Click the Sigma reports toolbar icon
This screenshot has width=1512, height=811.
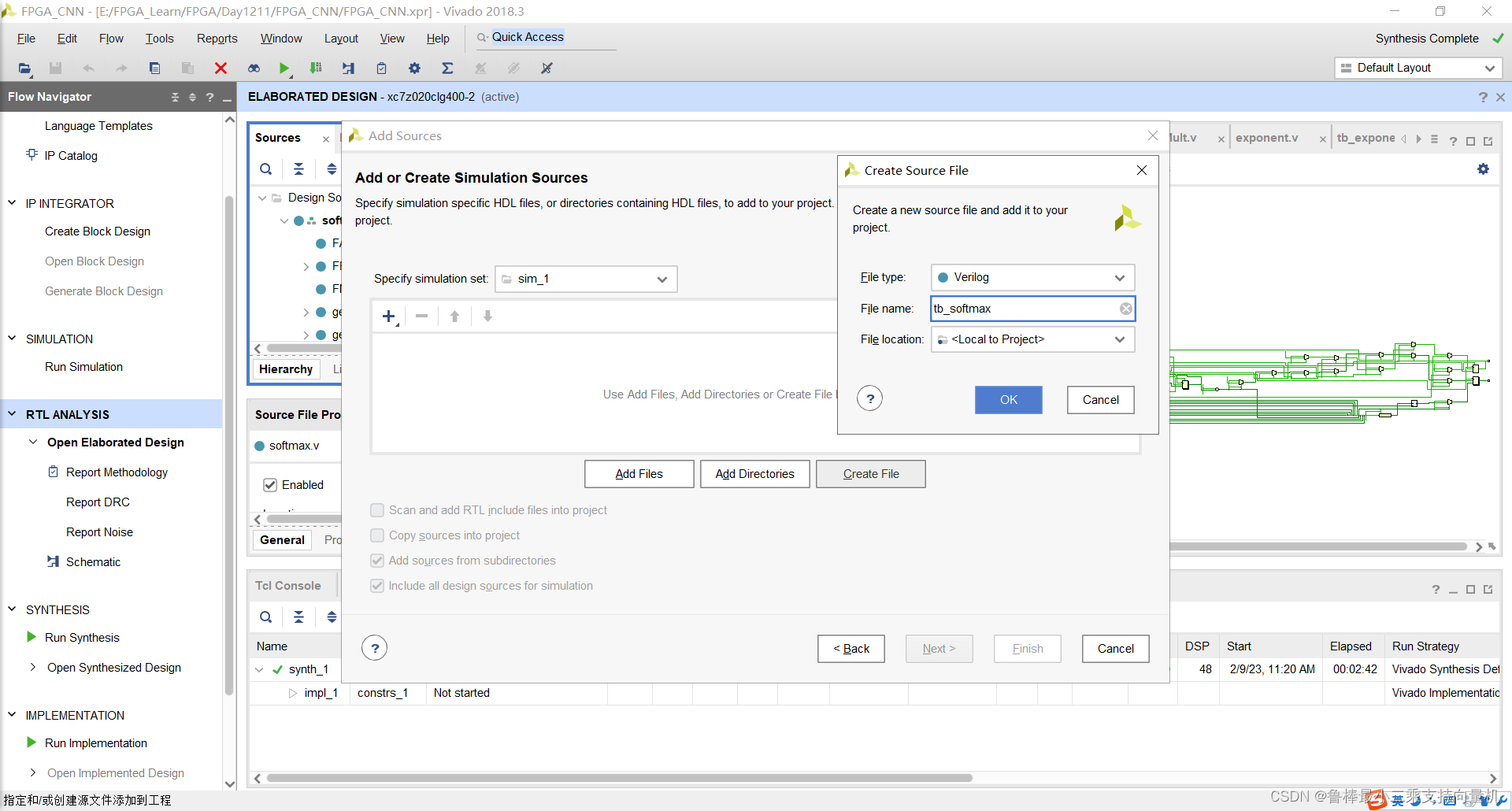pyautogui.click(x=447, y=69)
